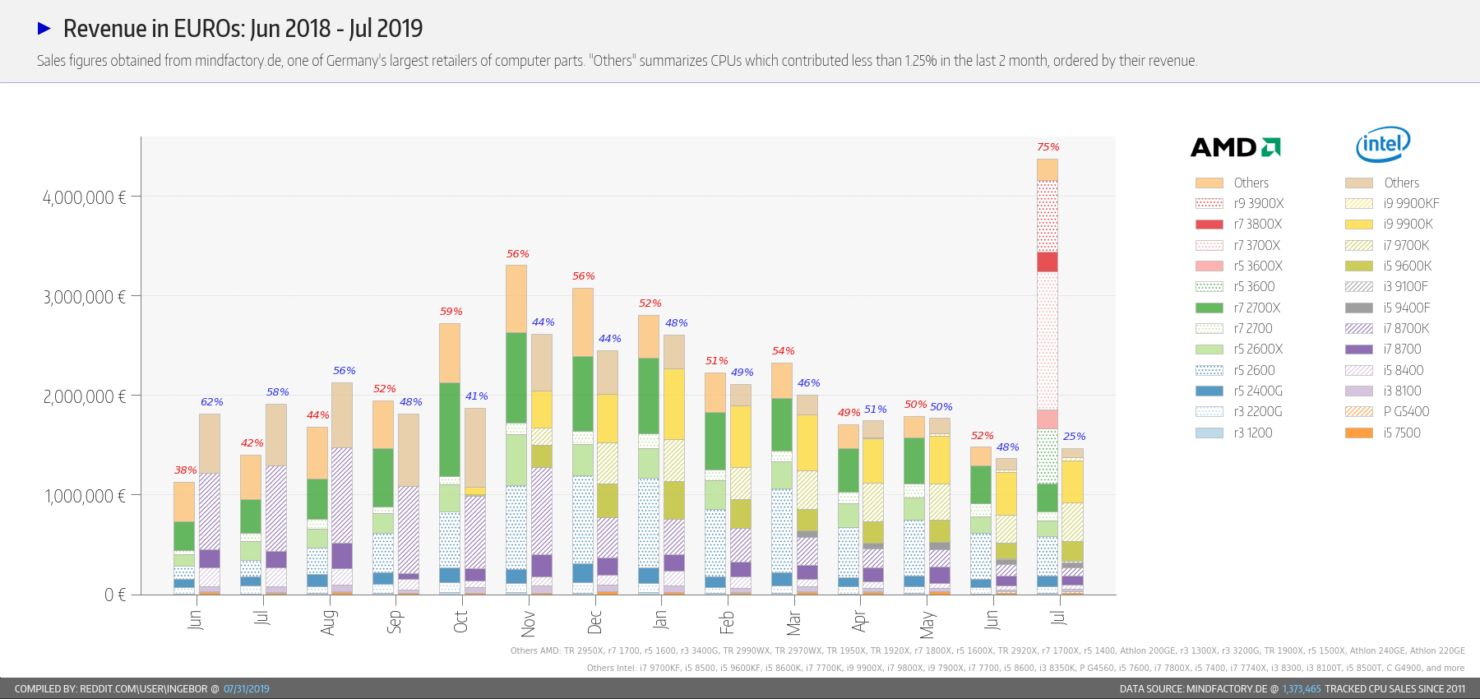Click the 3,000,000 € axis label
Viewport: 1480px width, 699px height.
pos(83,296)
